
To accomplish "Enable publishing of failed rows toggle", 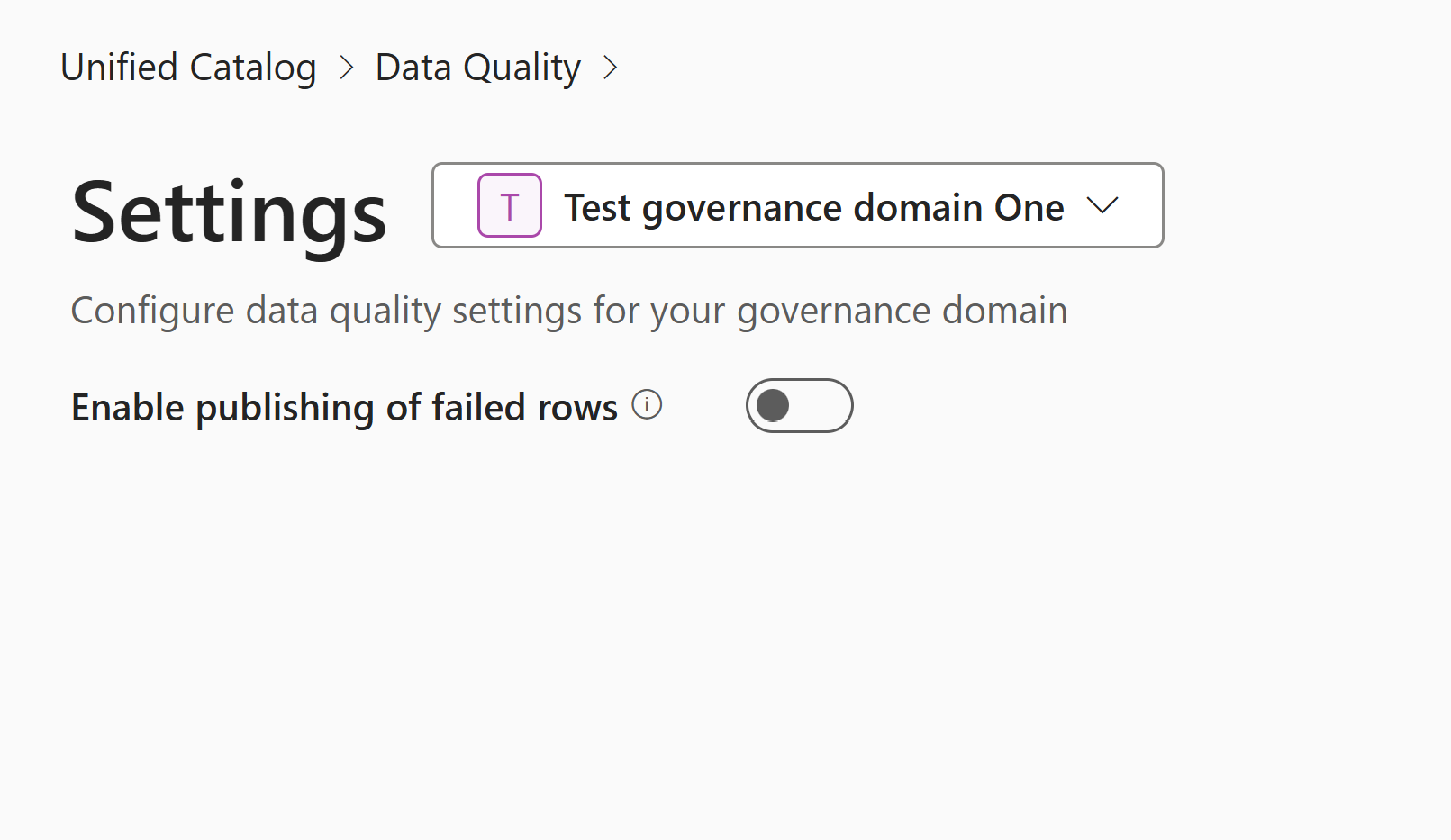I will [x=798, y=405].
